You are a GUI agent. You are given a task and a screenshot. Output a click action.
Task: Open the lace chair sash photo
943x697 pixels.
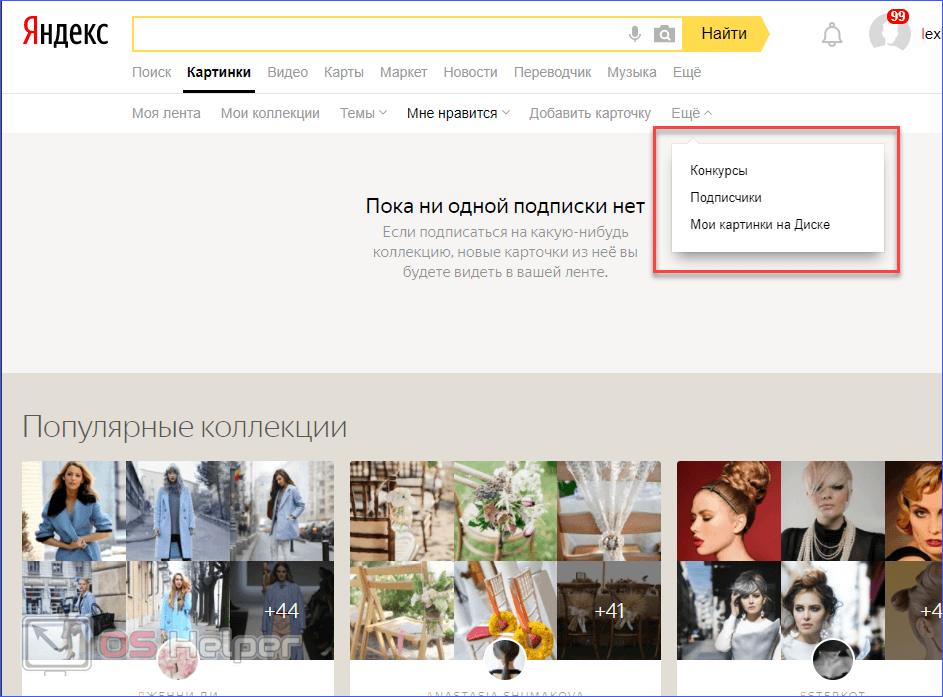(609, 511)
